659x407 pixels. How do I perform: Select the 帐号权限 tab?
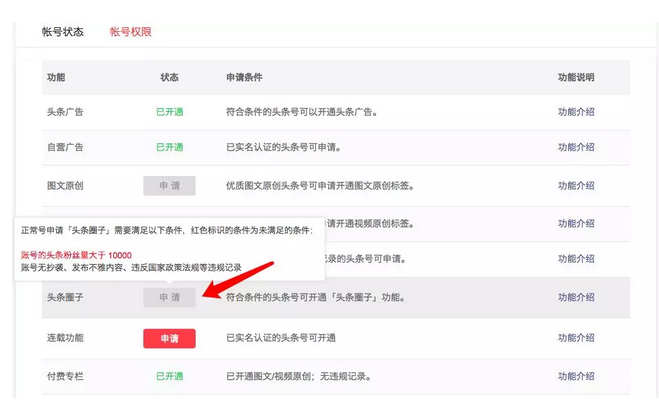pos(130,32)
